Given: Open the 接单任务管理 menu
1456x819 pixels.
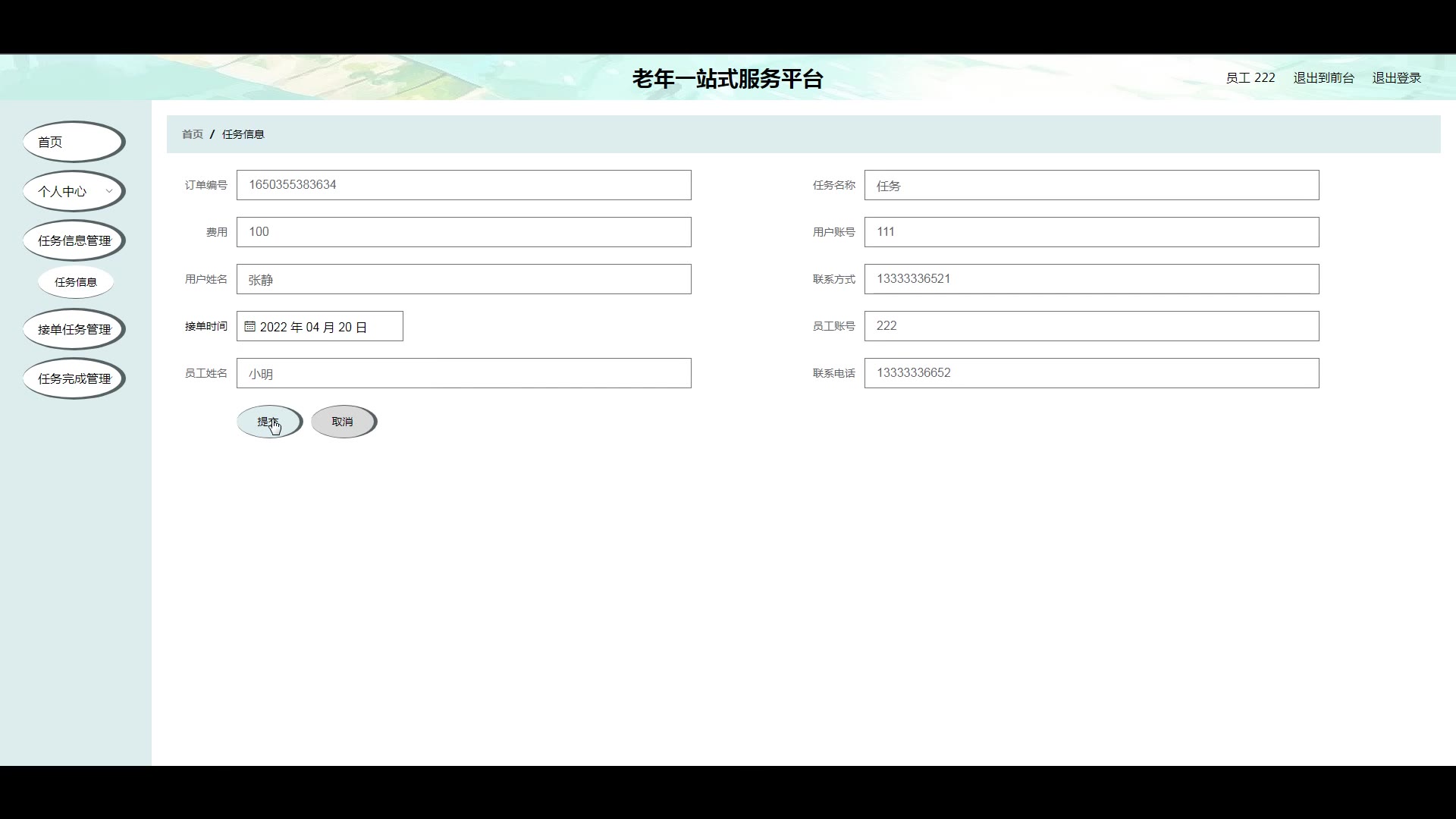Looking at the screenshot, I should 74,329.
